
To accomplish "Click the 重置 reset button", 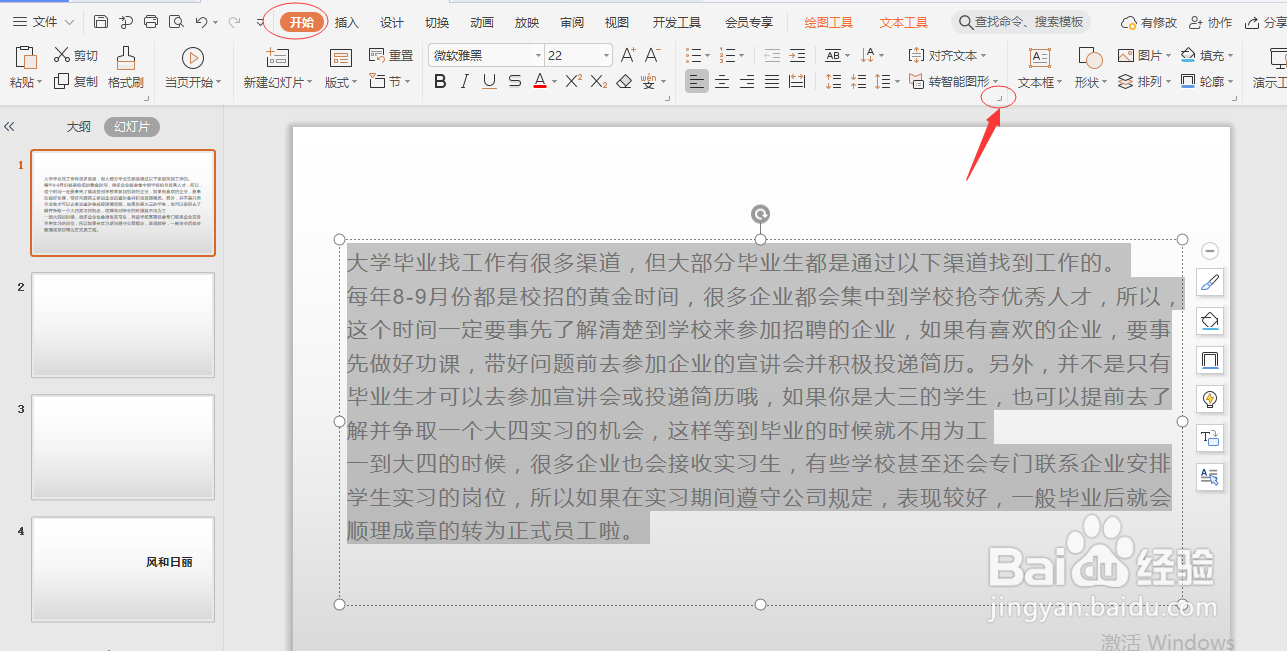I will point(391,56).
